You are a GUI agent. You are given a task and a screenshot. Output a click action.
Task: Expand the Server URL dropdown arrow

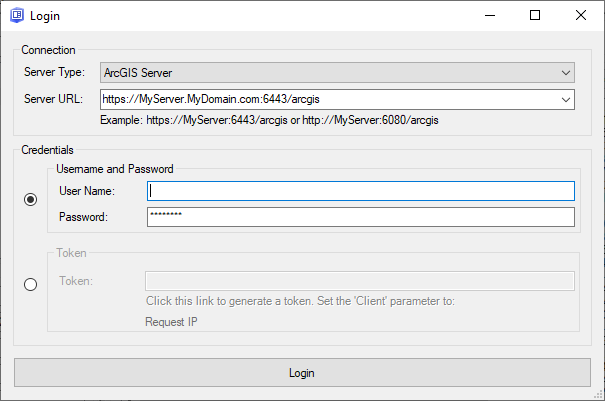pos(566,99)
